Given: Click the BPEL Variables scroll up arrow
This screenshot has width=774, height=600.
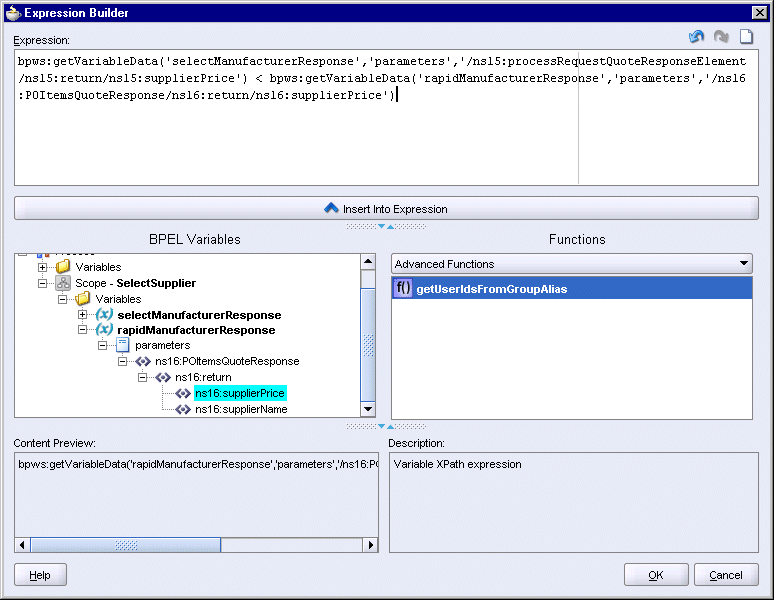Looking at the screenshot, I should pos(368,262).
